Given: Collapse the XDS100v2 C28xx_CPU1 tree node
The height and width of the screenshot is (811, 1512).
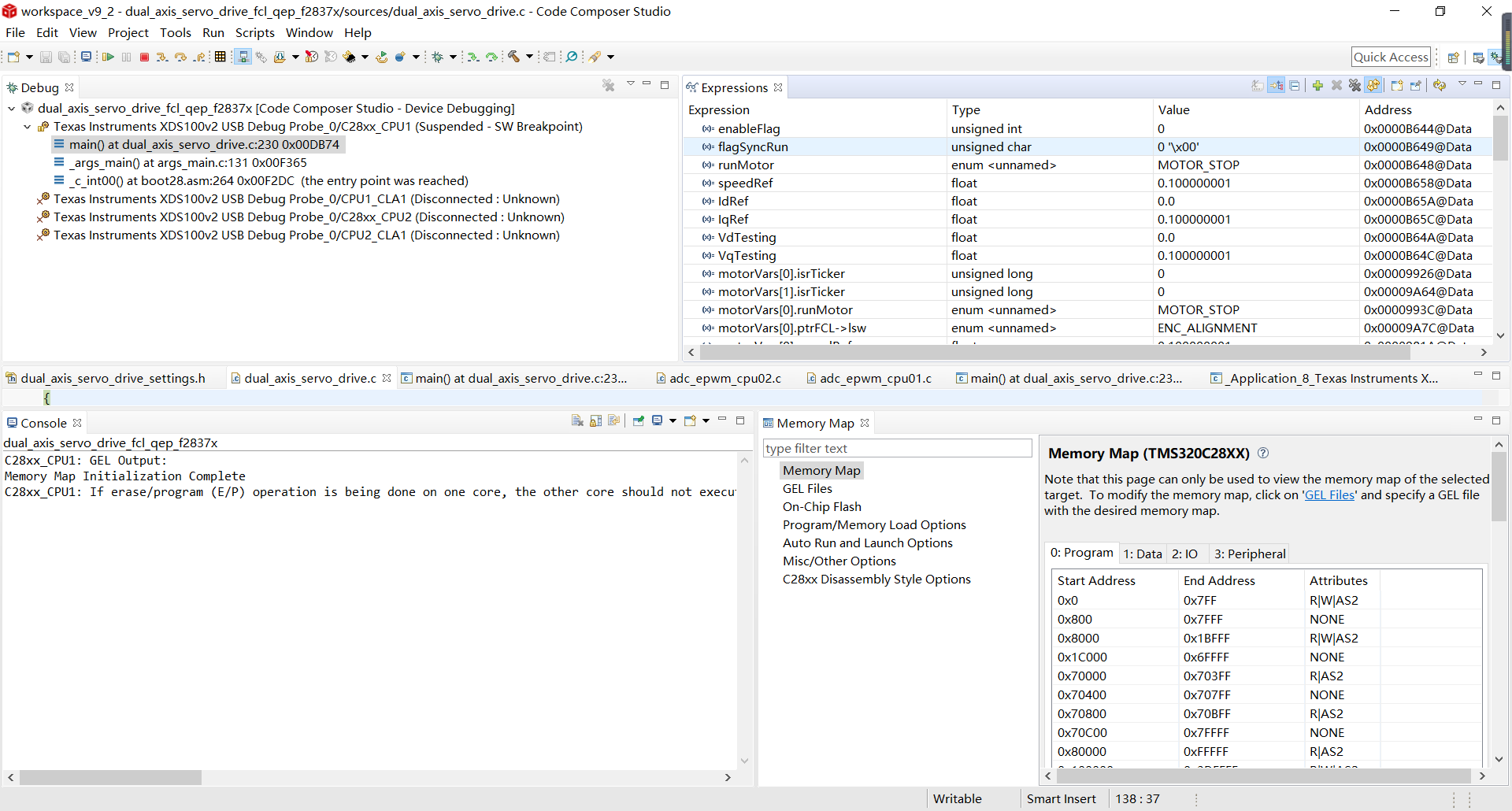Looking at the screenshot, I should pos(28,127).
